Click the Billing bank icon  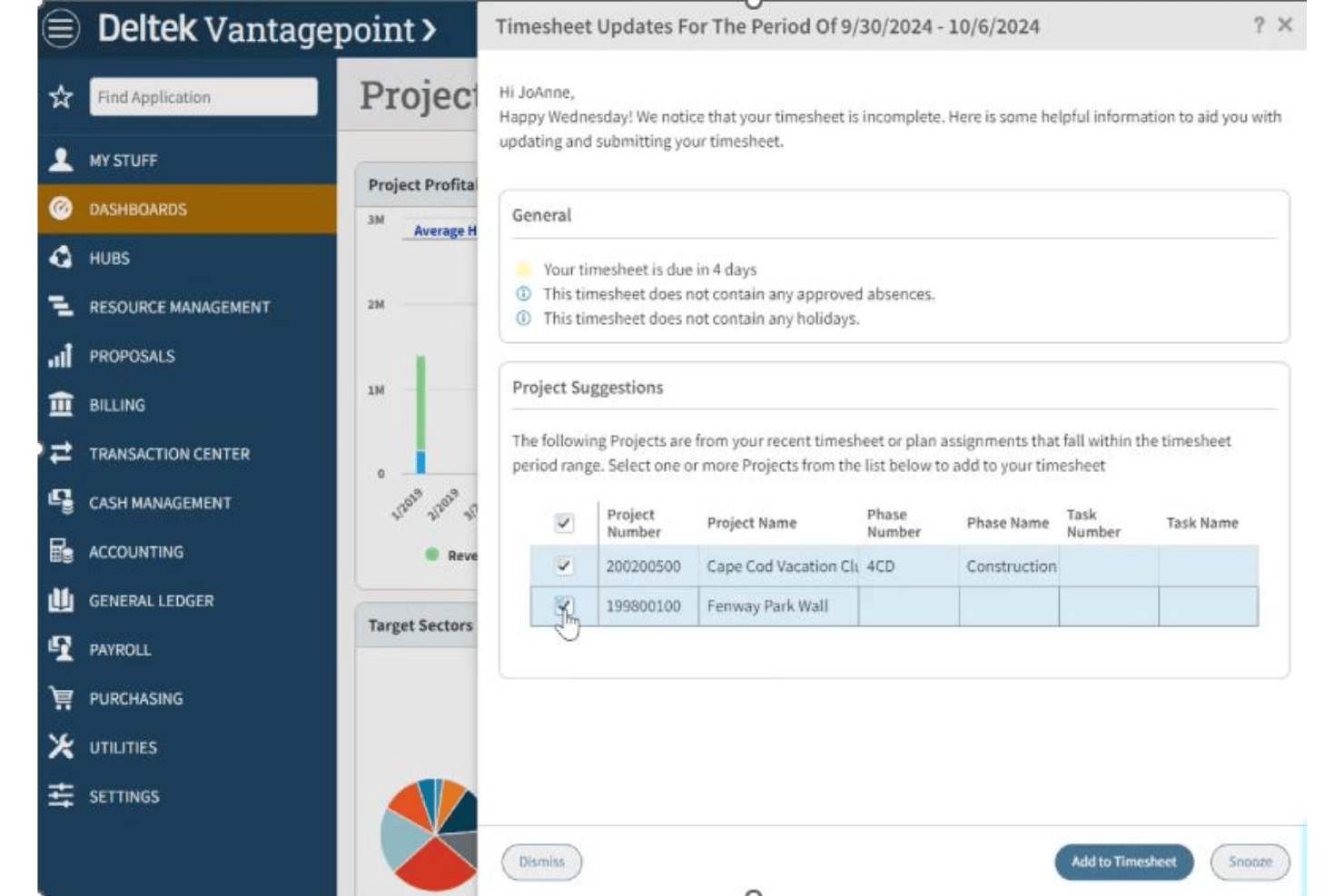tap(61, 404)
